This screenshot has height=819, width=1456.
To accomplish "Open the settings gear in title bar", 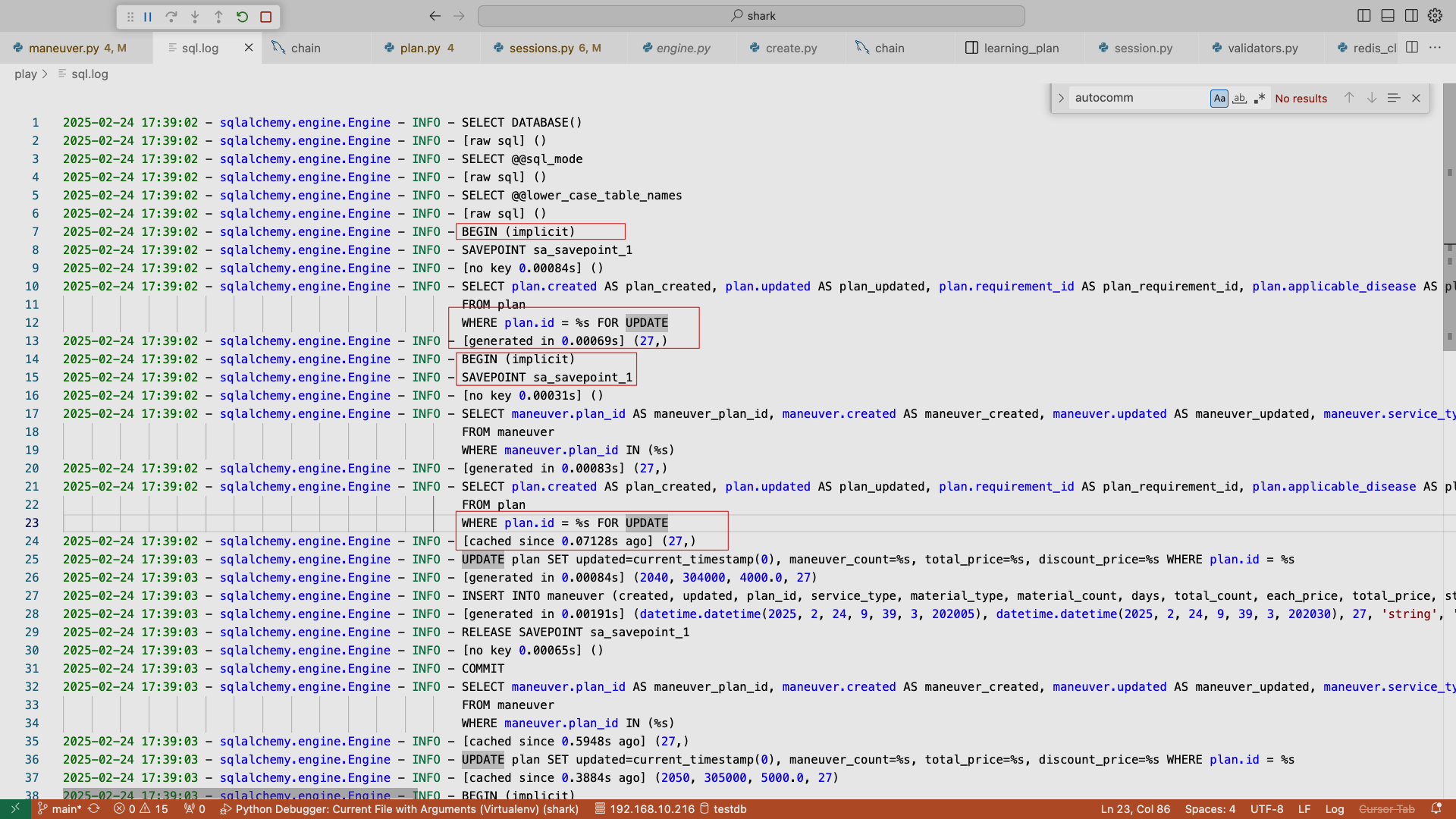I will (1435, 15).
